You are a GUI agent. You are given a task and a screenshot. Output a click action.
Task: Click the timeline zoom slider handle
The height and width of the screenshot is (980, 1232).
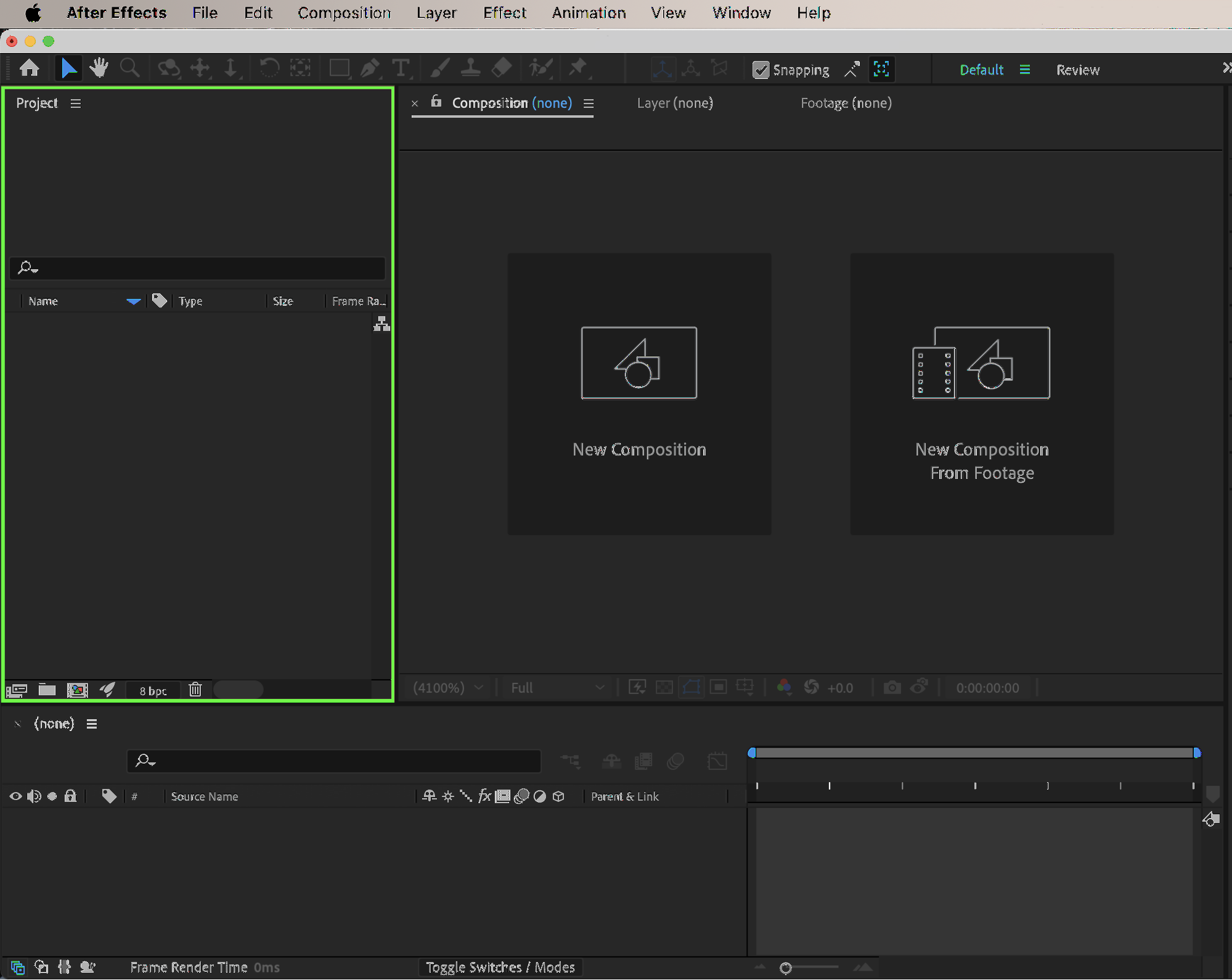tap(785, 968)
